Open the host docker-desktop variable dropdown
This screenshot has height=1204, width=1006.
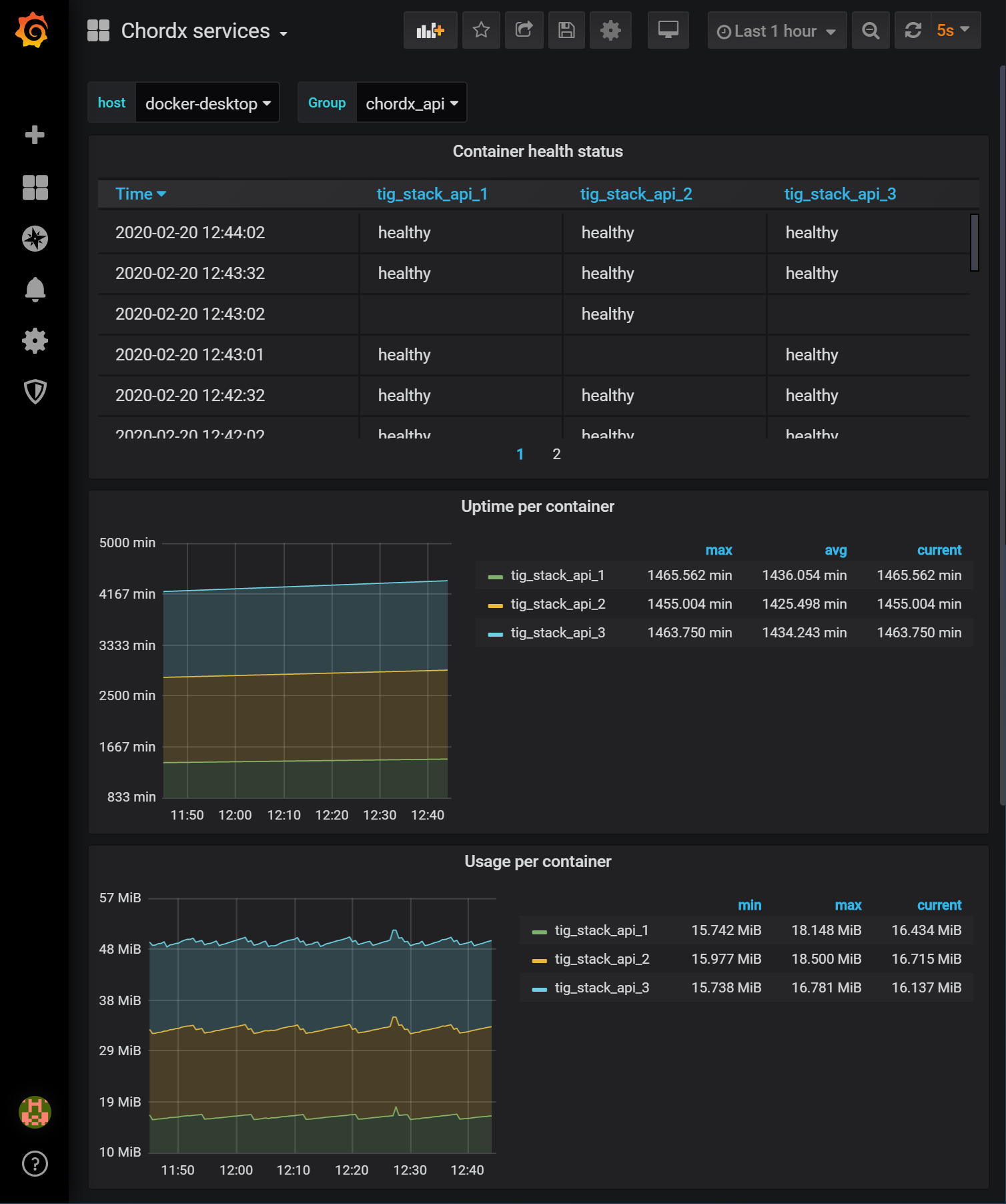207,103
